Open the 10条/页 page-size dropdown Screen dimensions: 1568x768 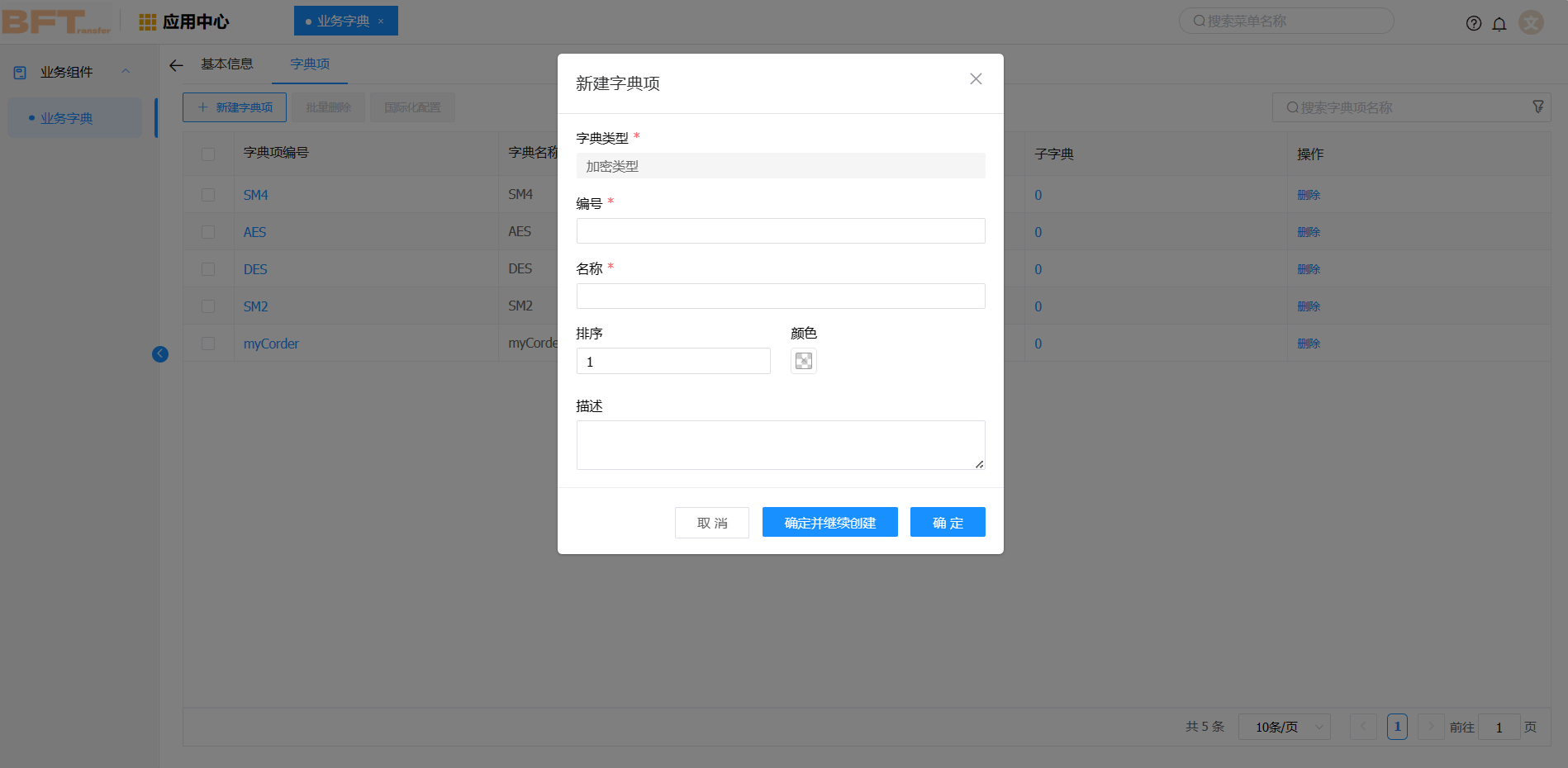click(x=1284, y=727)
